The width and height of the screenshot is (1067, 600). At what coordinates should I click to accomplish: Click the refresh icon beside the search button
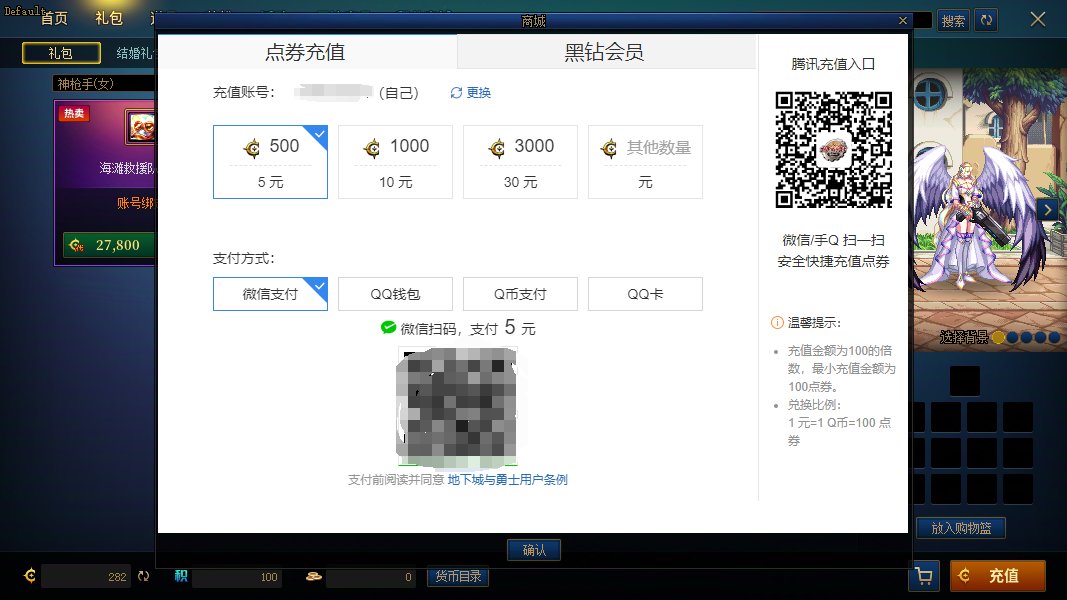[x=986, y=20]
